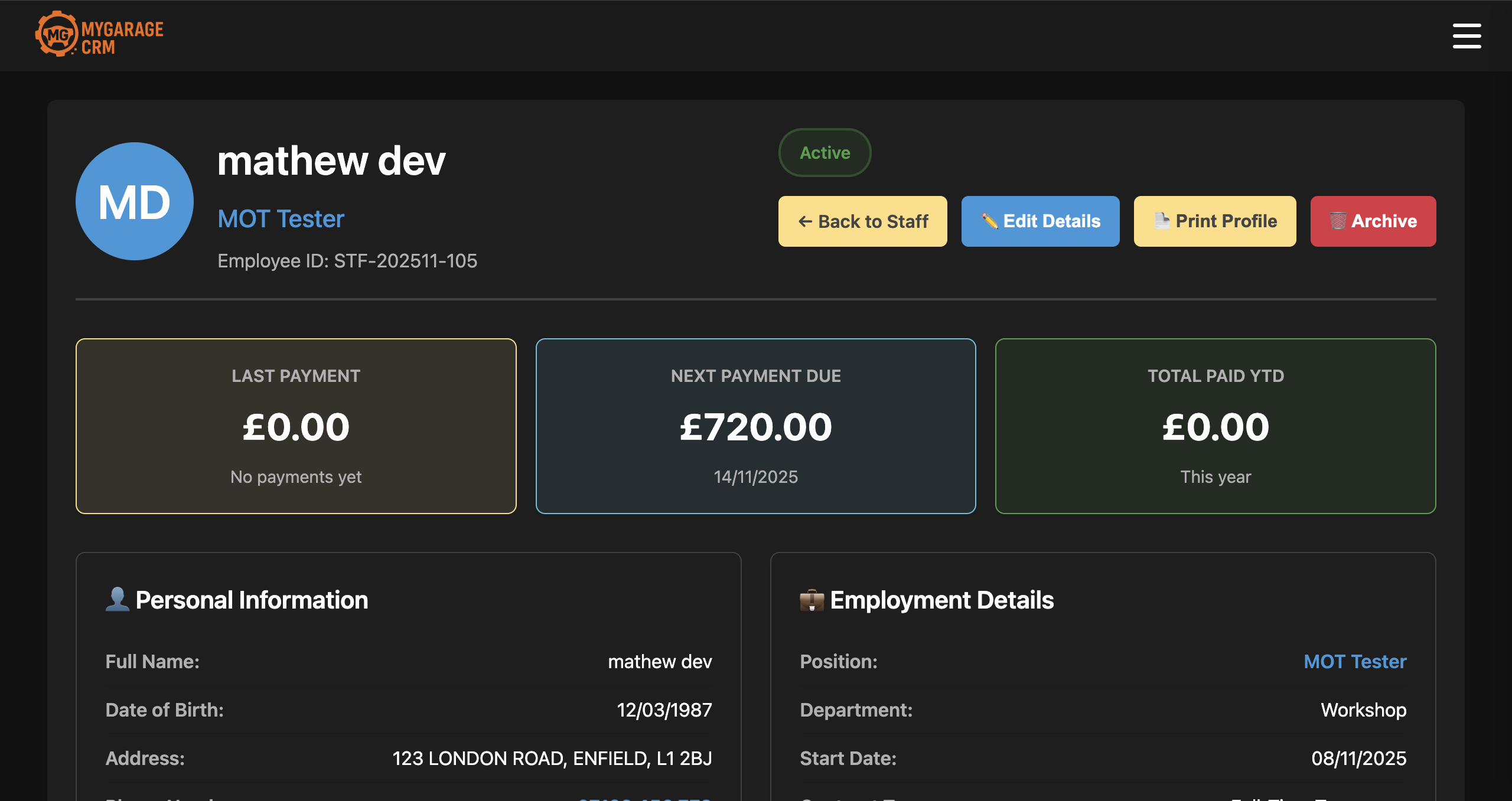Click the MD avatar circle

[135, 200]
